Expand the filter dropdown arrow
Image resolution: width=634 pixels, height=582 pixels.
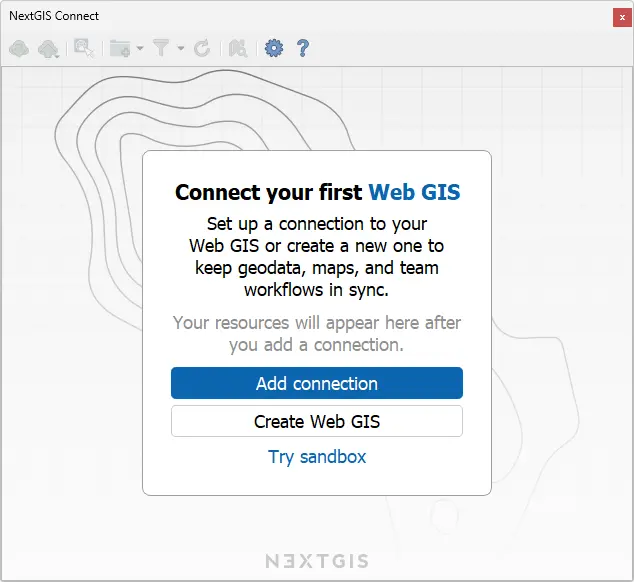click(181, 48)
